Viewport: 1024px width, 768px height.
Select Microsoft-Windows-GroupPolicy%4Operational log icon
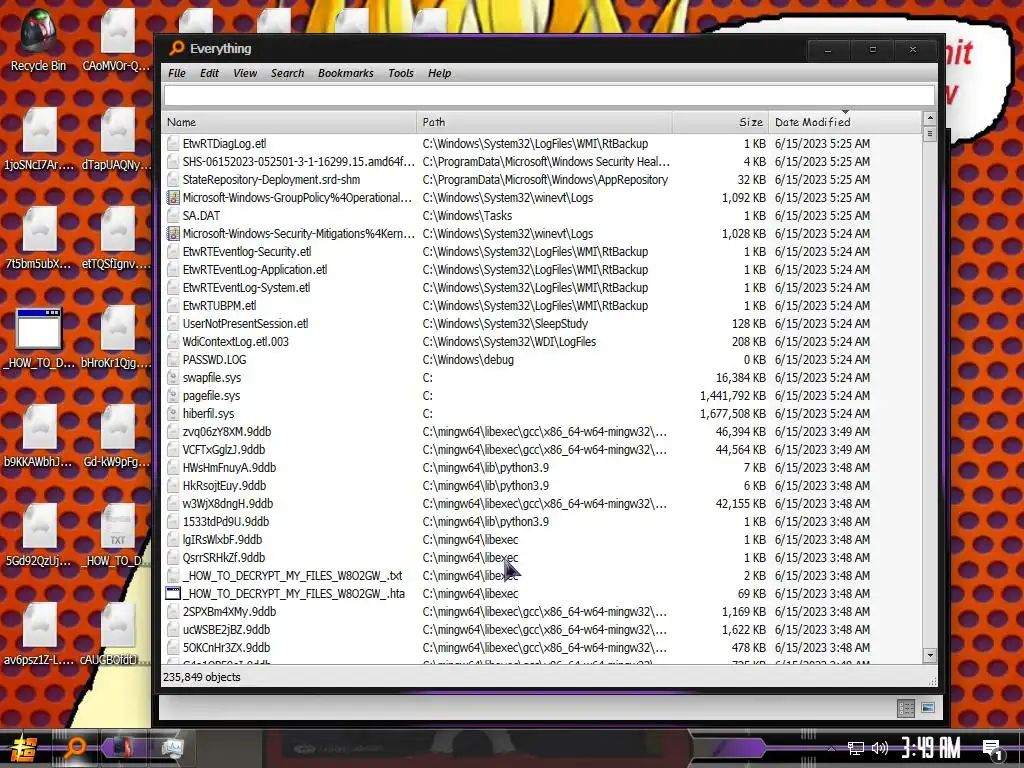click(173, 197)
